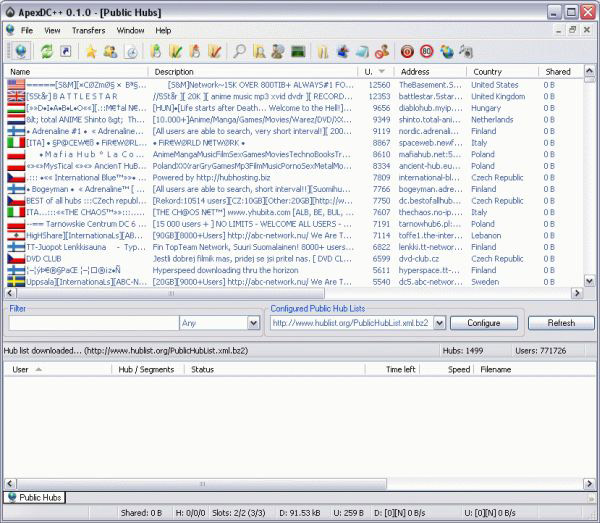Open the Transfers menu
The height and width of the screenshot is (523, 600).
[x=88, y=30]
